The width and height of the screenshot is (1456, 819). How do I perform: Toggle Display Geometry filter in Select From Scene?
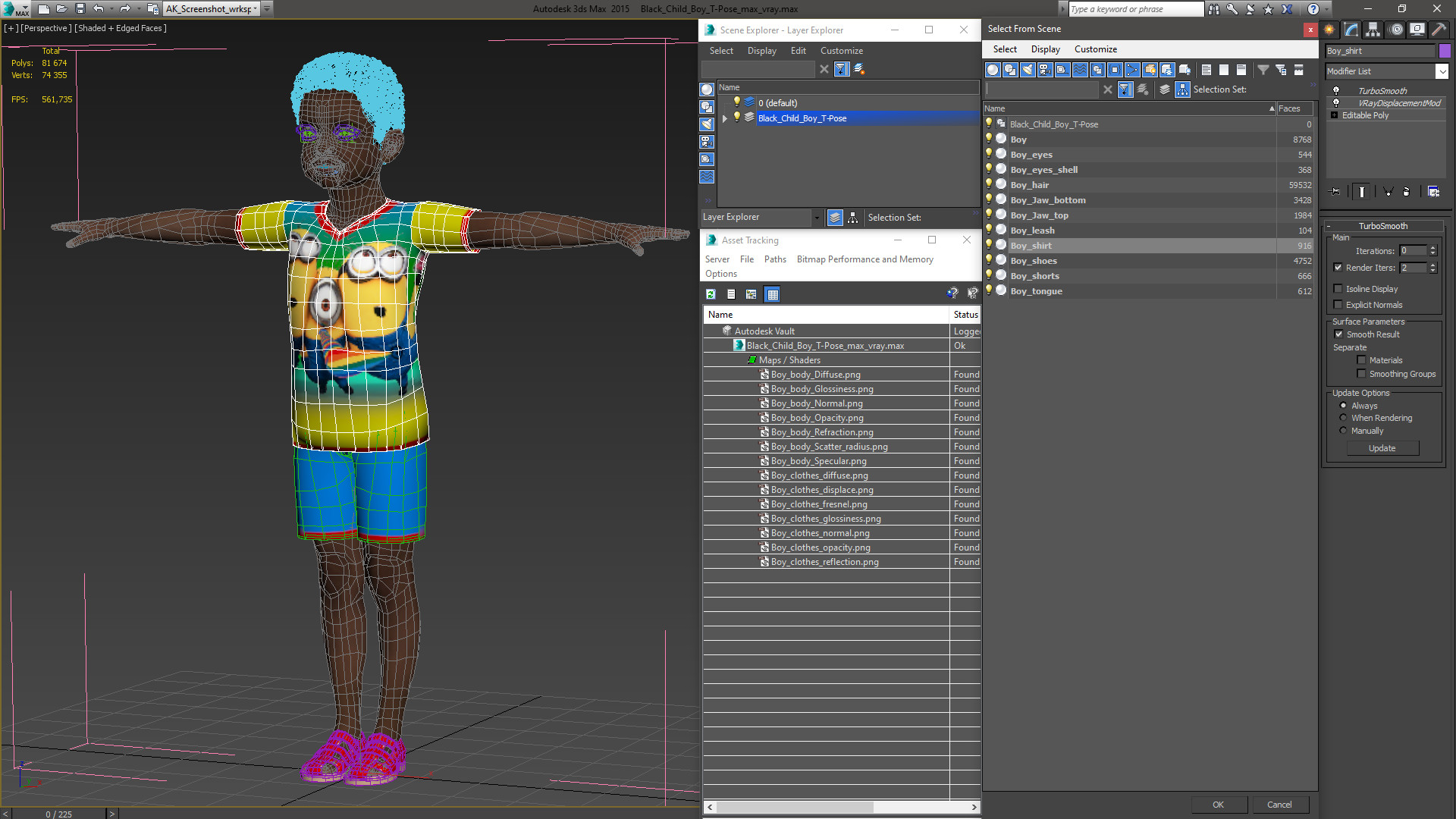pyautogui.click(x=993, y=70)
